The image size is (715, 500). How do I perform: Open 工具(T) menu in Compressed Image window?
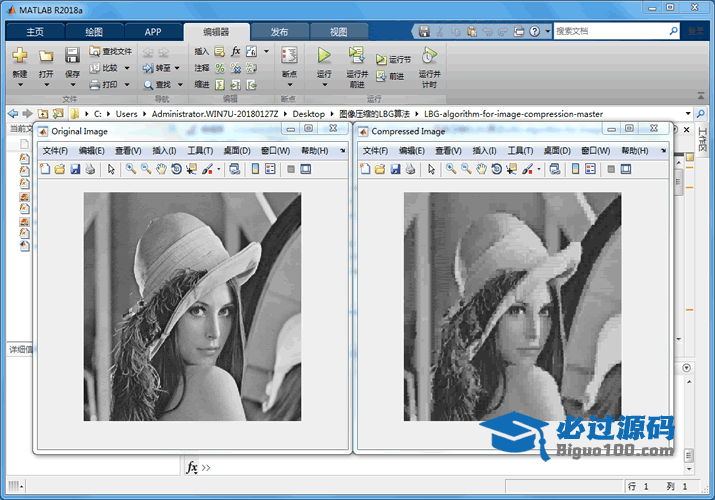coord(520,150)
